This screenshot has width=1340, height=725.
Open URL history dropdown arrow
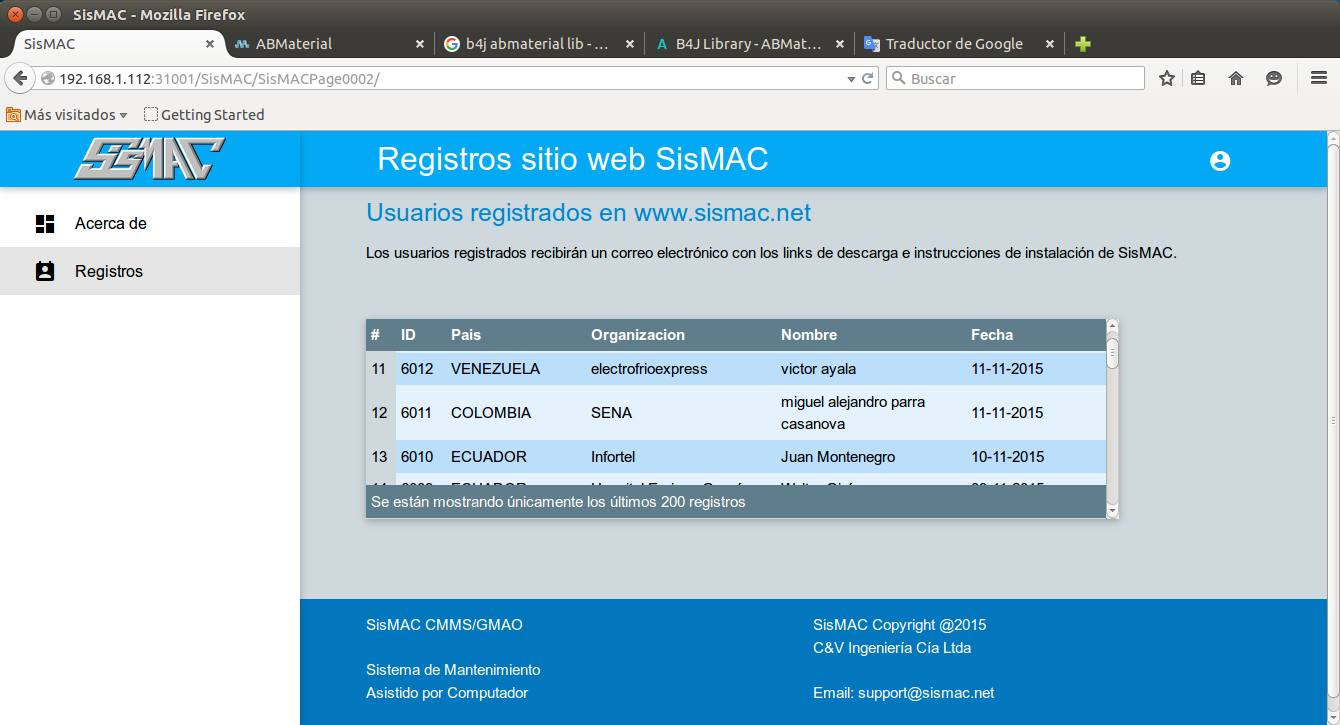point(851,79)
